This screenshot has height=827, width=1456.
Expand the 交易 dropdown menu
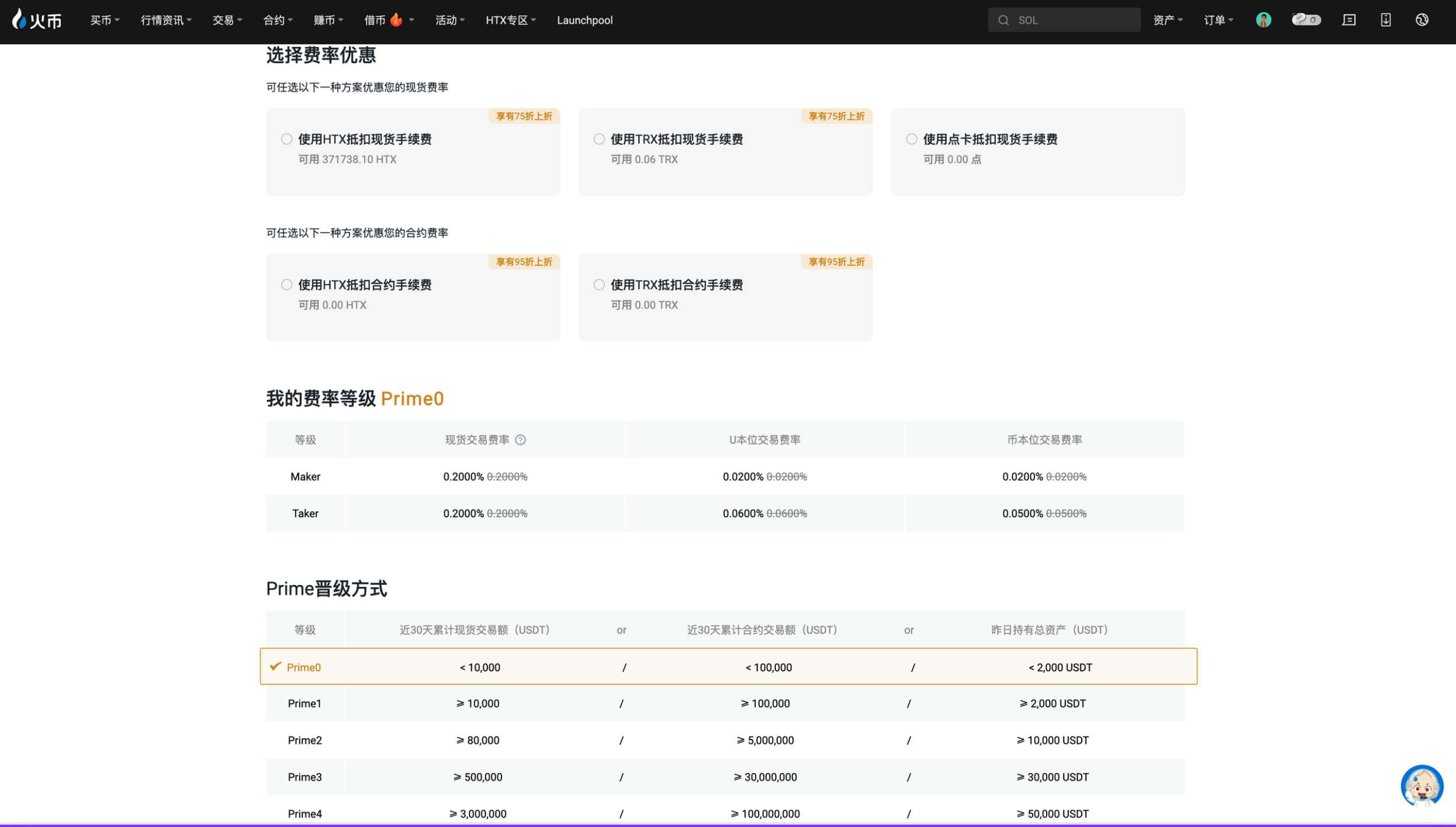(227, 20)
